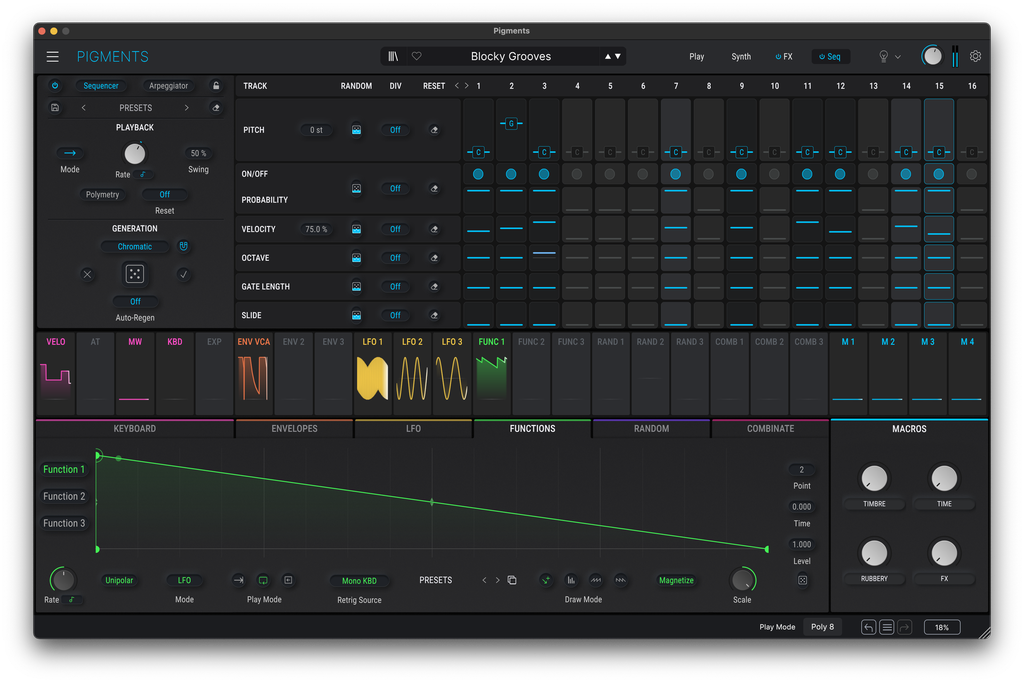Open the Poly 8 play mode dropdown
Viewport: 1024px width, 683px height.
(x=822, y=627)
